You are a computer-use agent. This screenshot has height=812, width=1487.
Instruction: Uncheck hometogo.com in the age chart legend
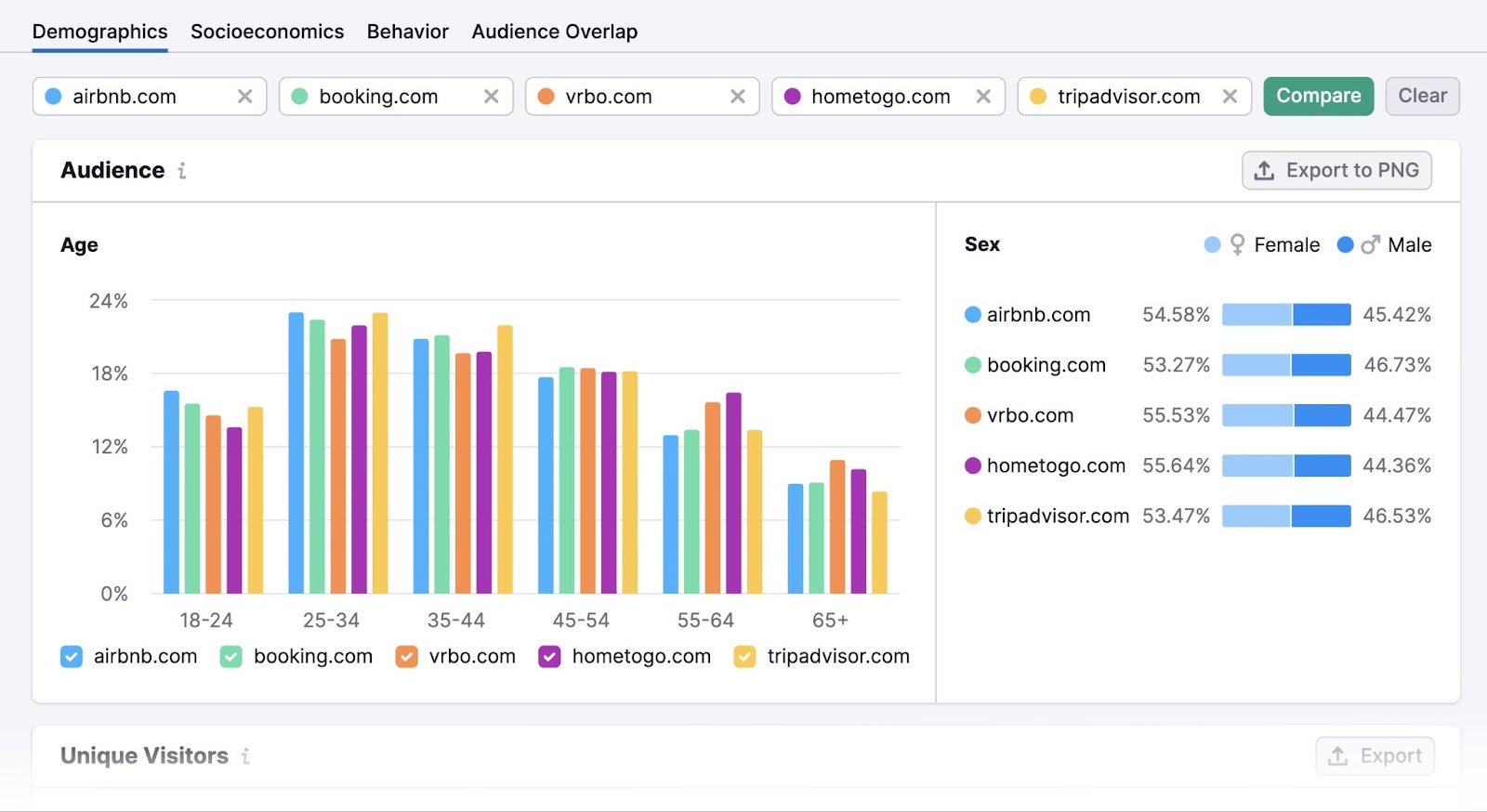(549, 657)
